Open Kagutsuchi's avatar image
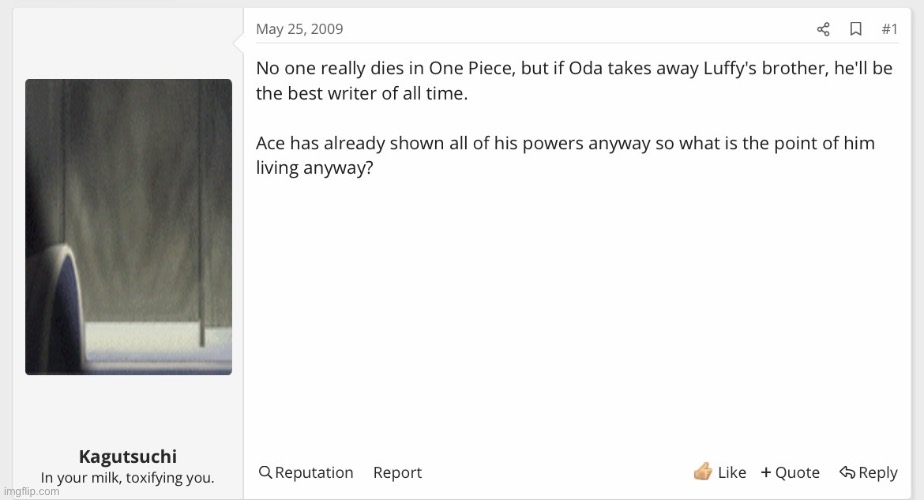Viewport: 924px width, 500px height. [128, 227]
